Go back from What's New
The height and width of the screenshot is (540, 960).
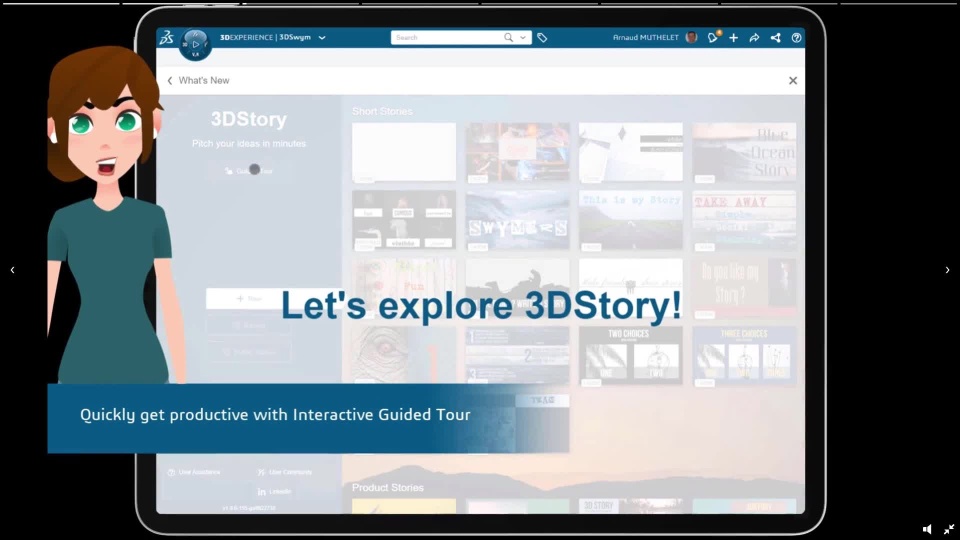coord(170,80)
